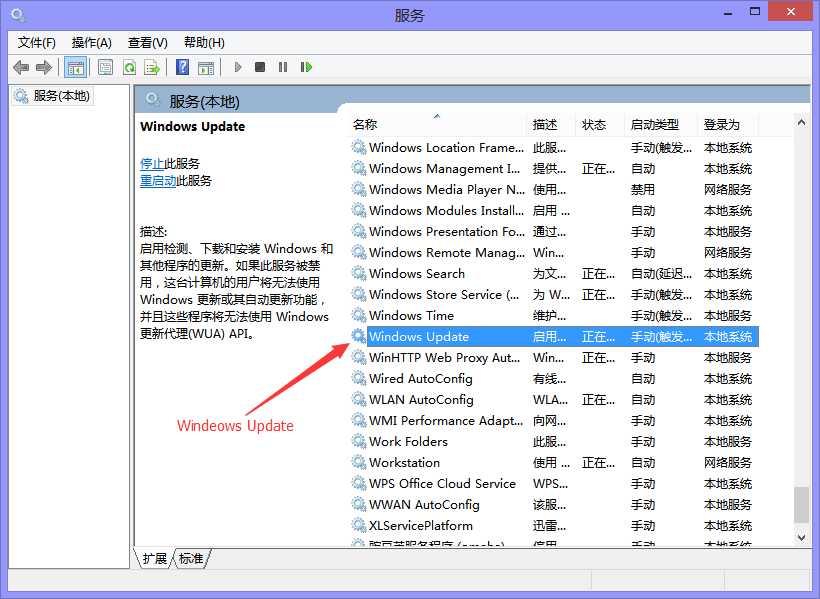Click the Export List toolbar icon
Viewport: 820px width, 599px height.
pyautogui.click(x=152, y=67)
